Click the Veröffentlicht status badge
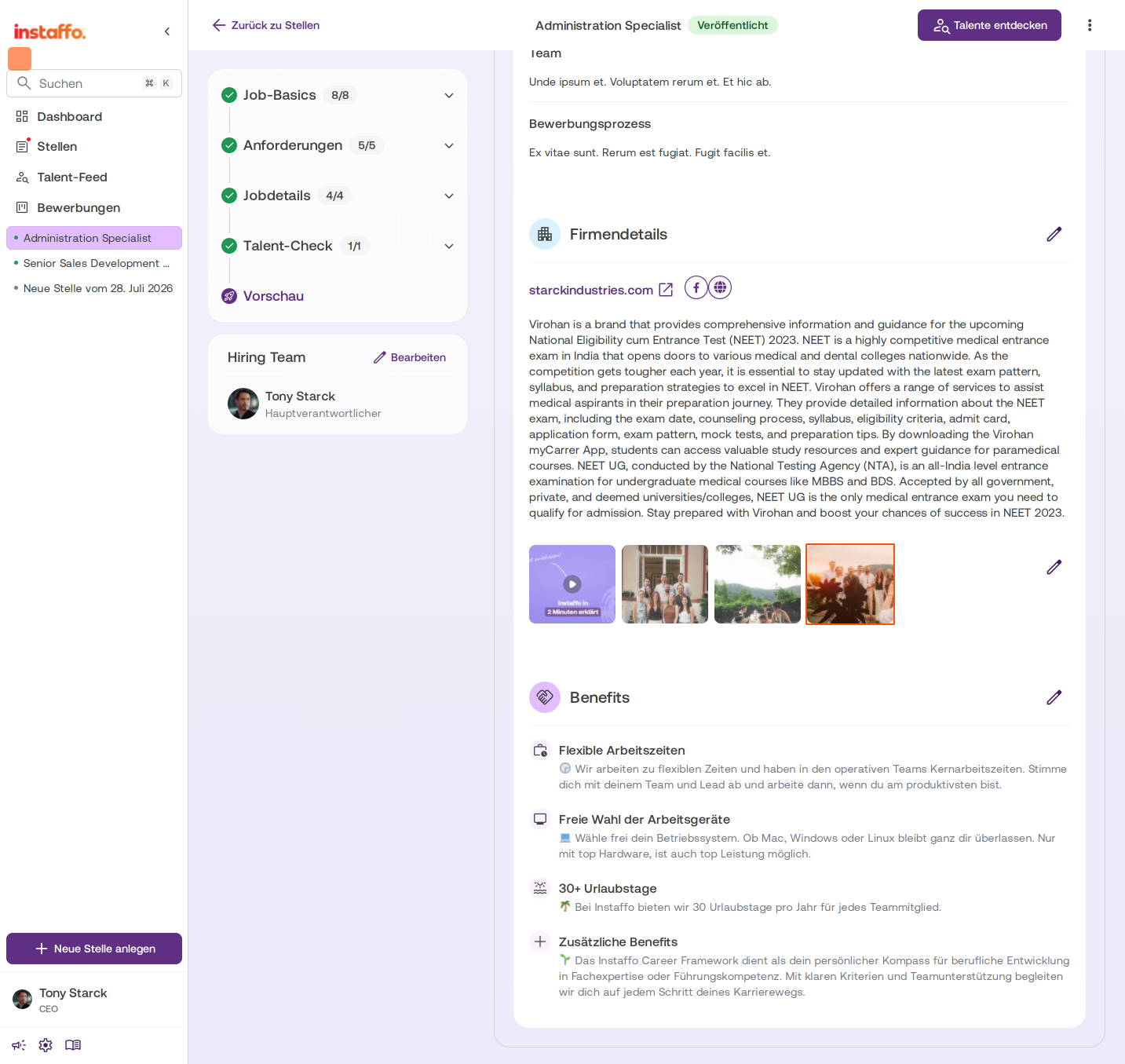The width and height of the screenshot is (1125, 1064). [x=732, y=25]
